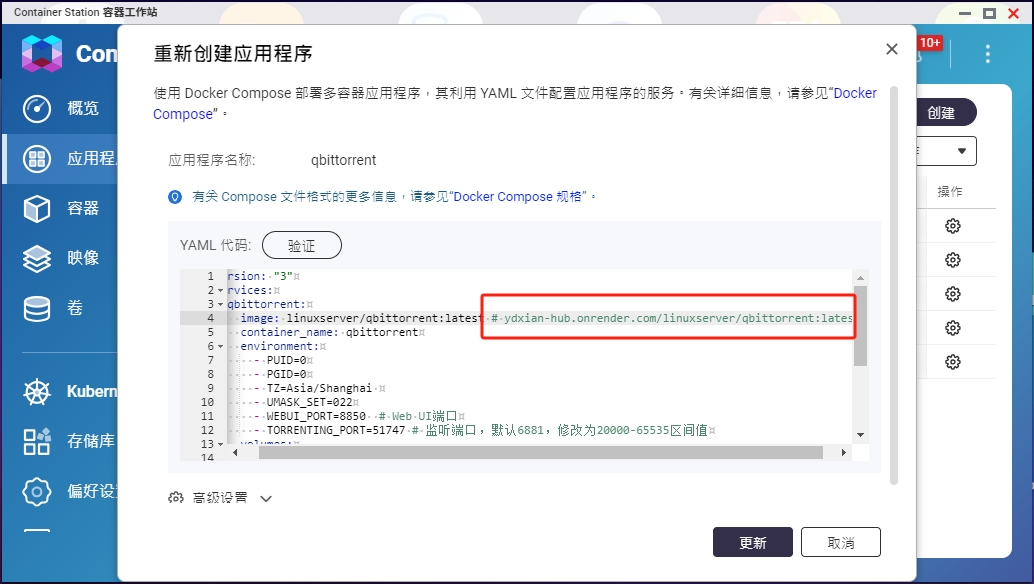Click the PUID=0 line in editor
1034x584 pixels.
(286, 361)
